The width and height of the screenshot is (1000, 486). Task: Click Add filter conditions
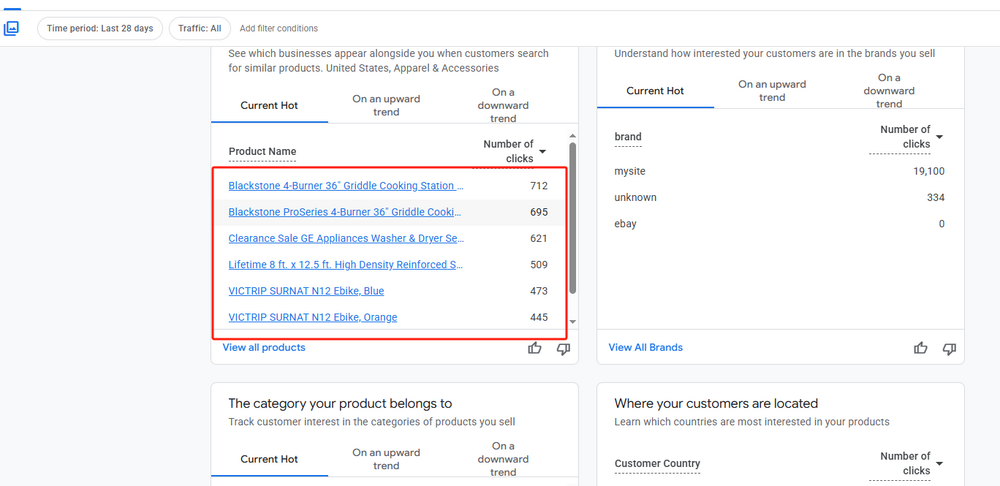click(279, 29)
